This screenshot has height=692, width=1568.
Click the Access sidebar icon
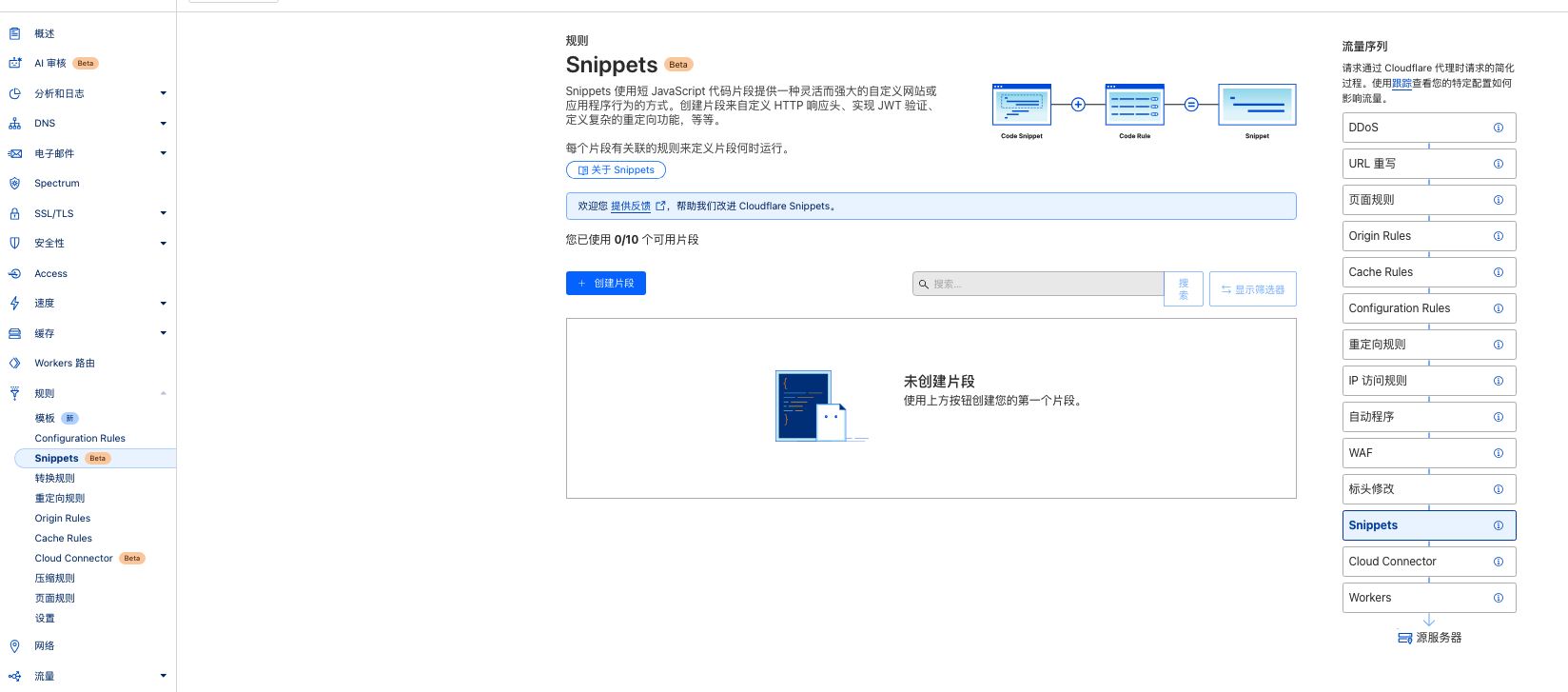(14, 274)
